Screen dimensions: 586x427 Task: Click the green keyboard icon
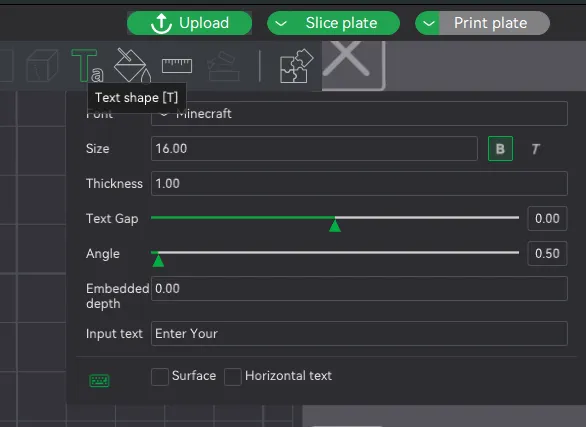click(99, 381)
